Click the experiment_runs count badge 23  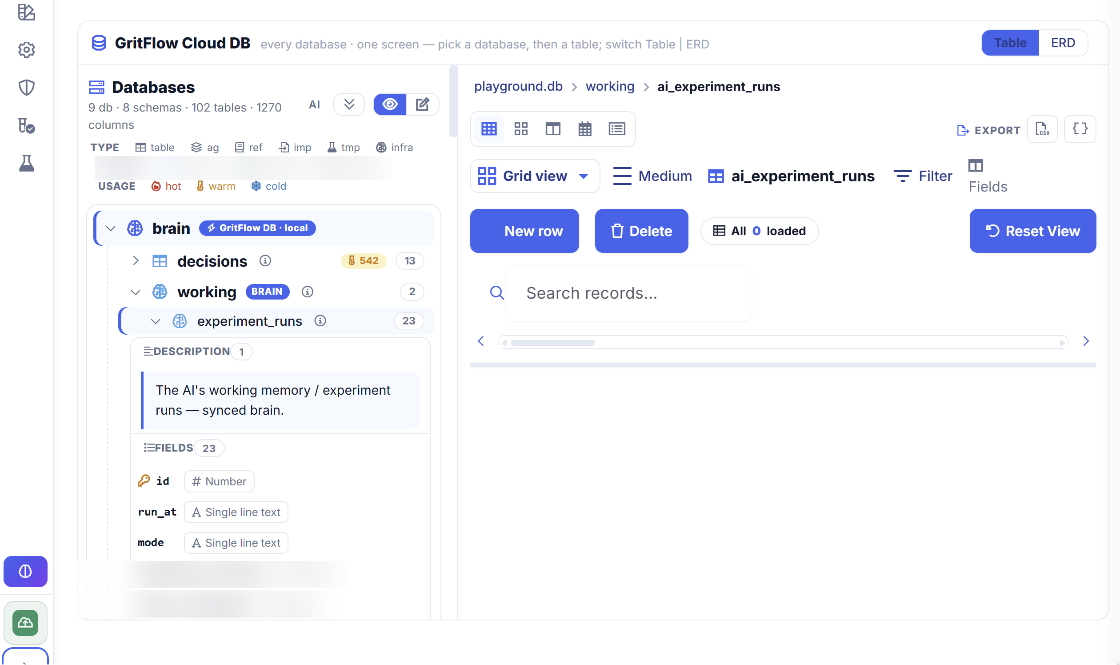click(x=409, y=321)
